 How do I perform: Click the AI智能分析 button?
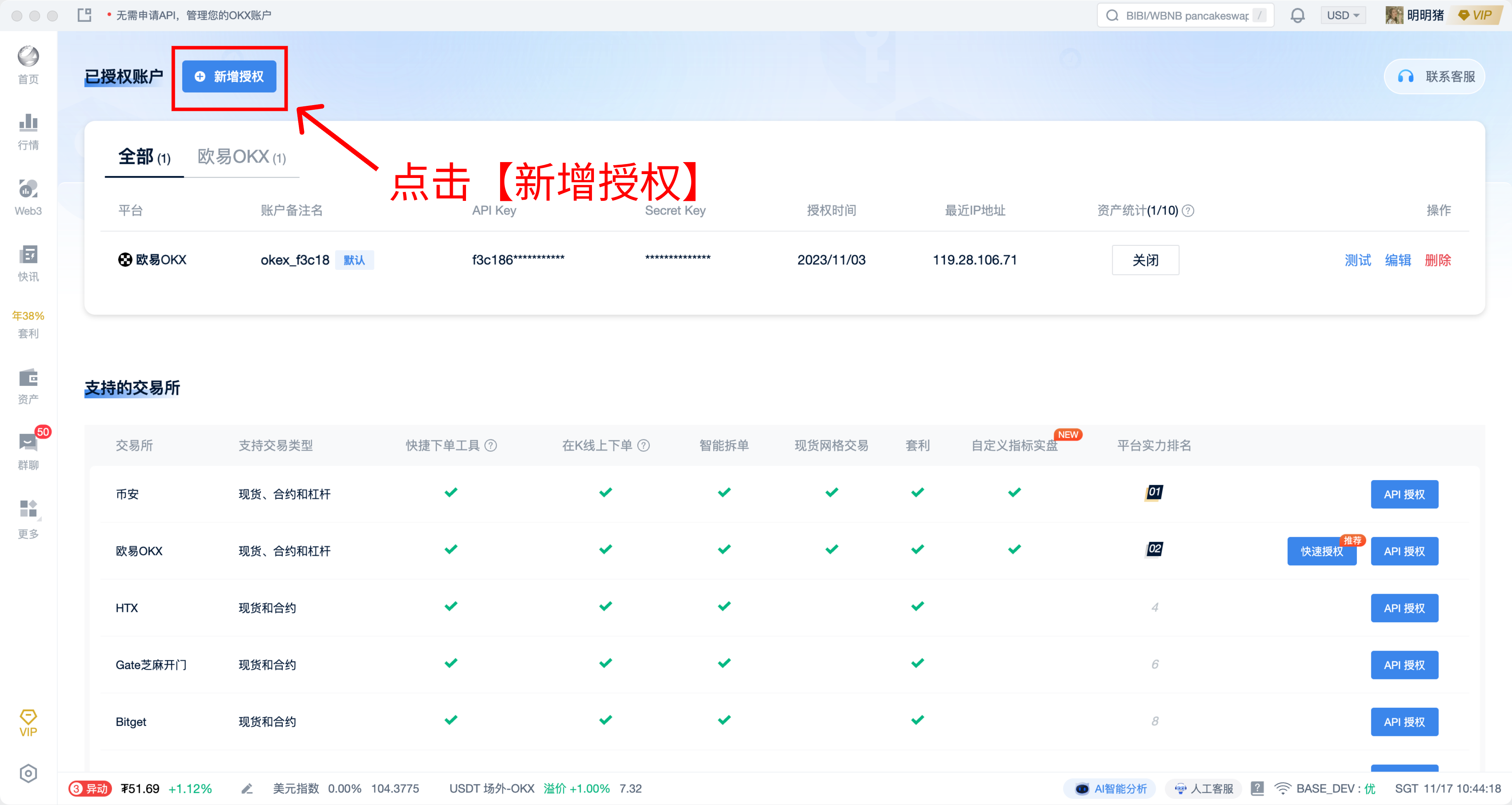pyautogui.click(x=1109, y=789)
